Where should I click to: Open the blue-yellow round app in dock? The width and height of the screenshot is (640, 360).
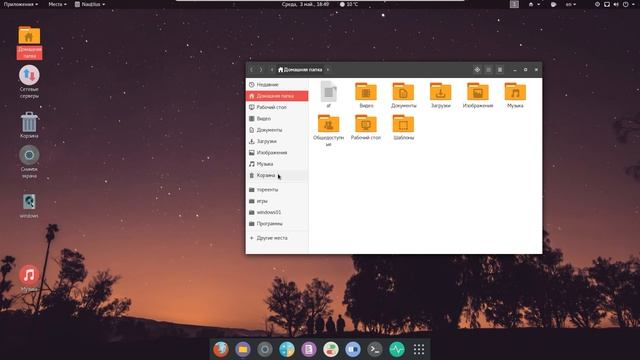click(287, 349)
